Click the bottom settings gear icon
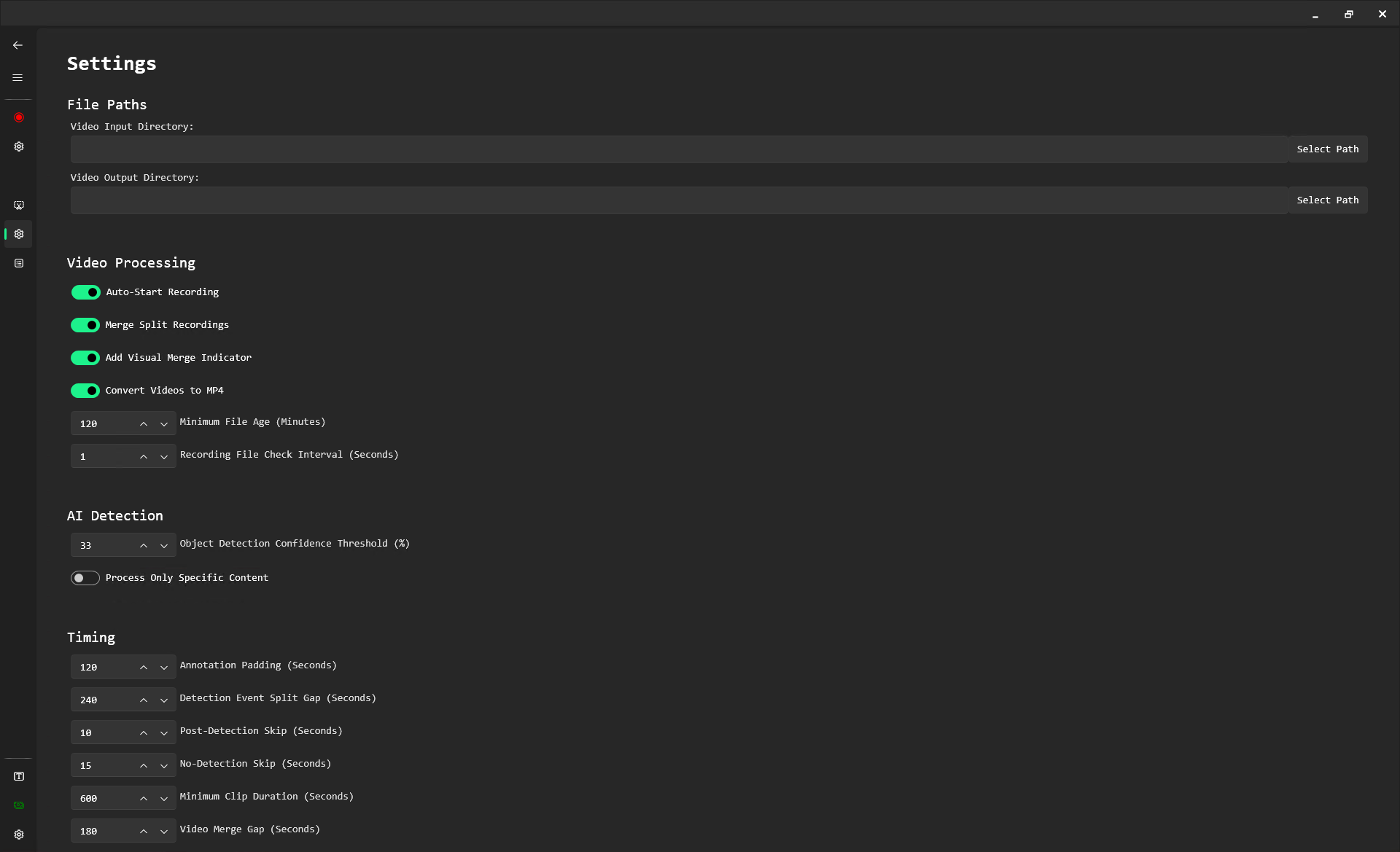Viewport: 1400px width, 852px height. 19,834
